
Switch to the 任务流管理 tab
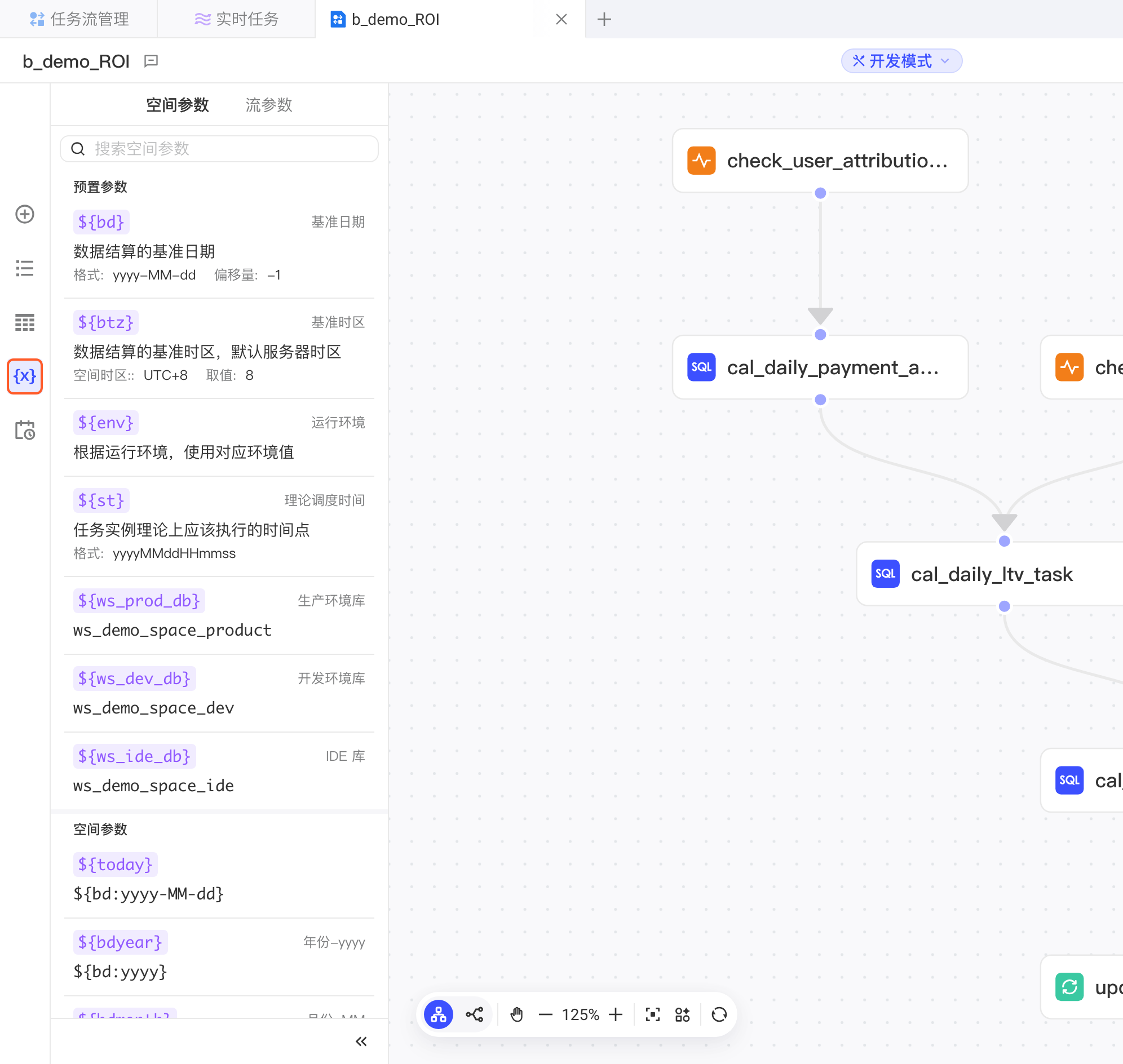click(79, 19)
